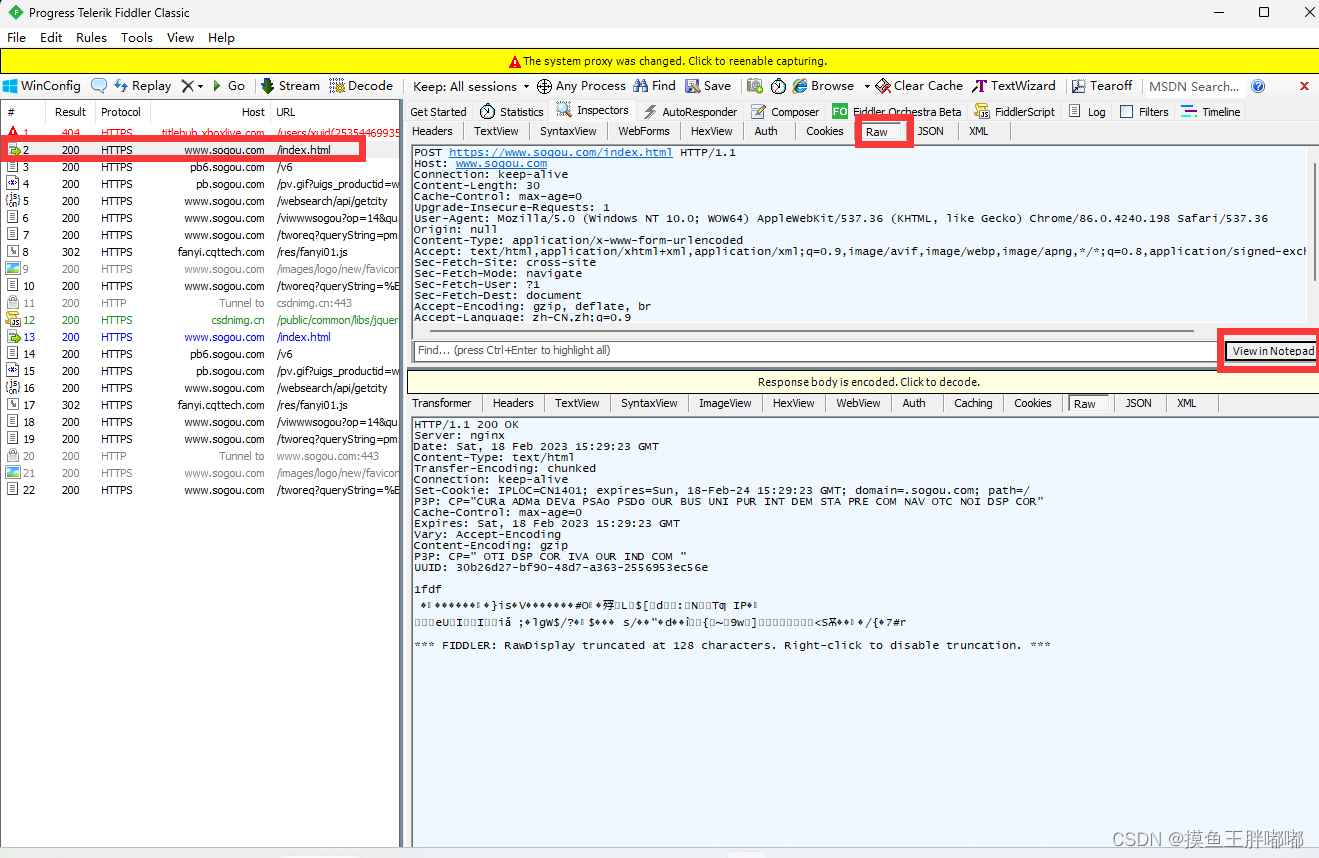Switch to the Composer tab

(785, 112)
